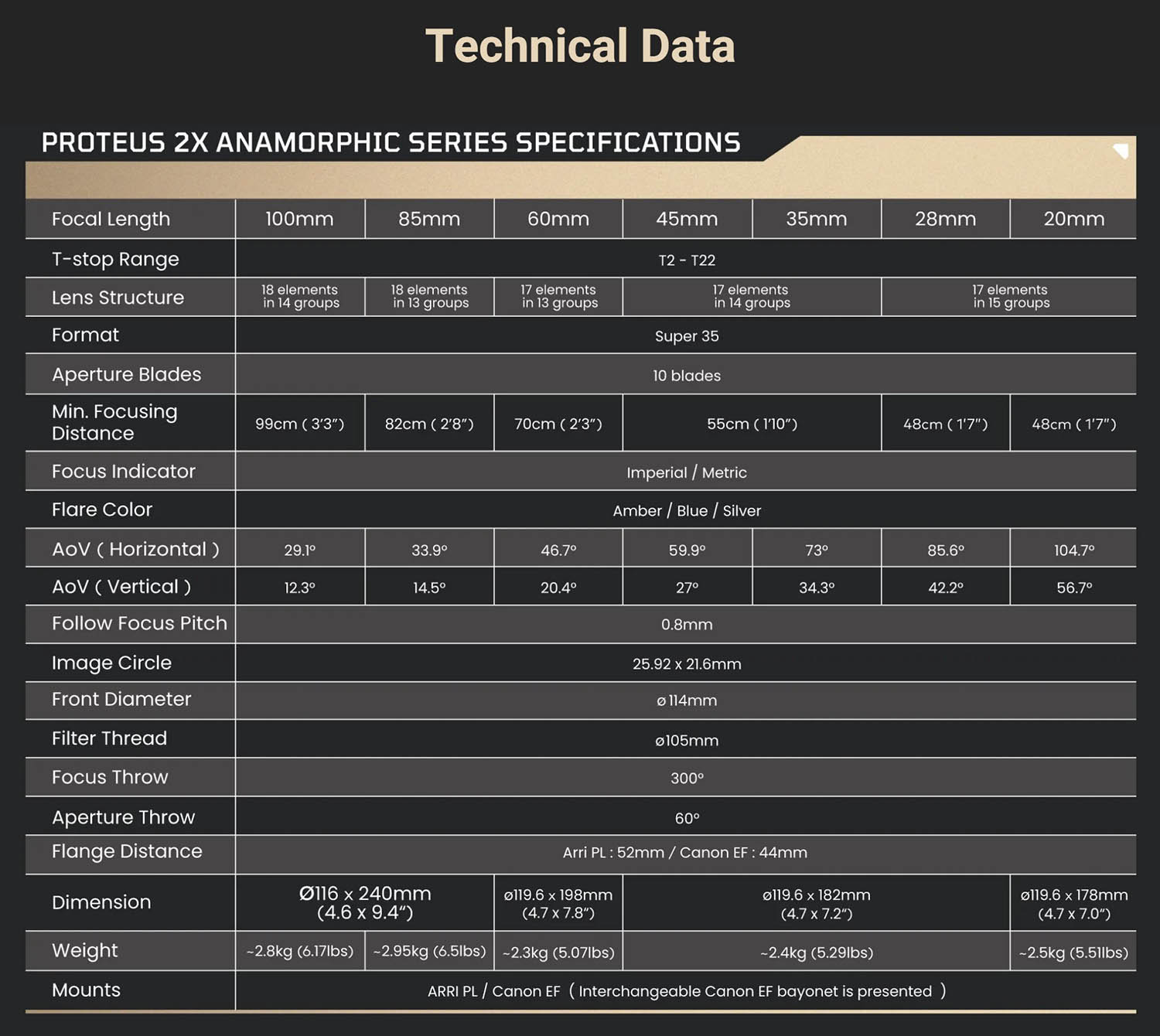Select the 25.92 x 21.6mm image circle value
Screen dimensions: 1160x1036
point(687,663)
